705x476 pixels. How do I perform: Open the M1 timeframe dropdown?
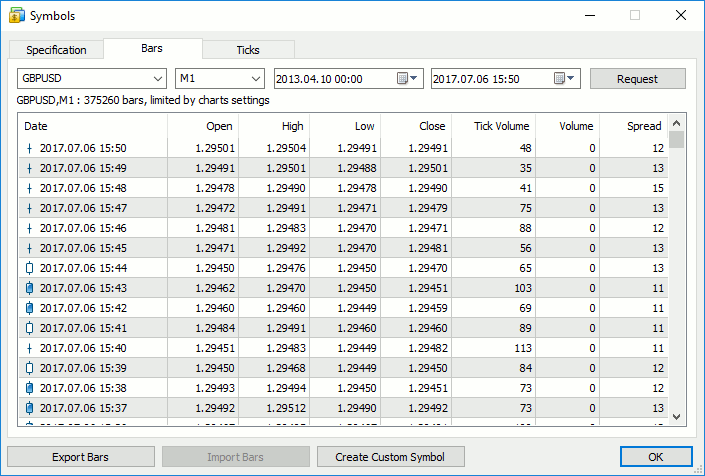point(256,79)
